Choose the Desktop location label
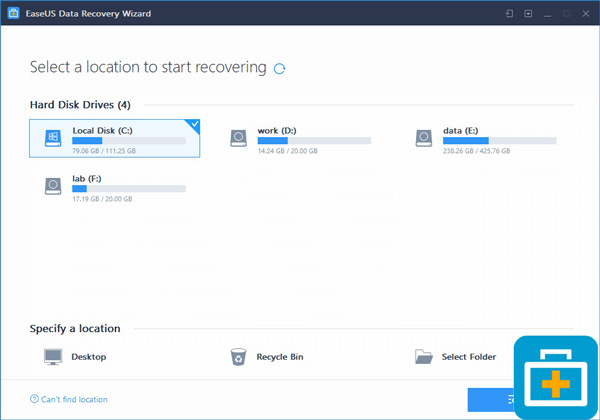Viewport: 600px width, 420px height. coord(88,357)
